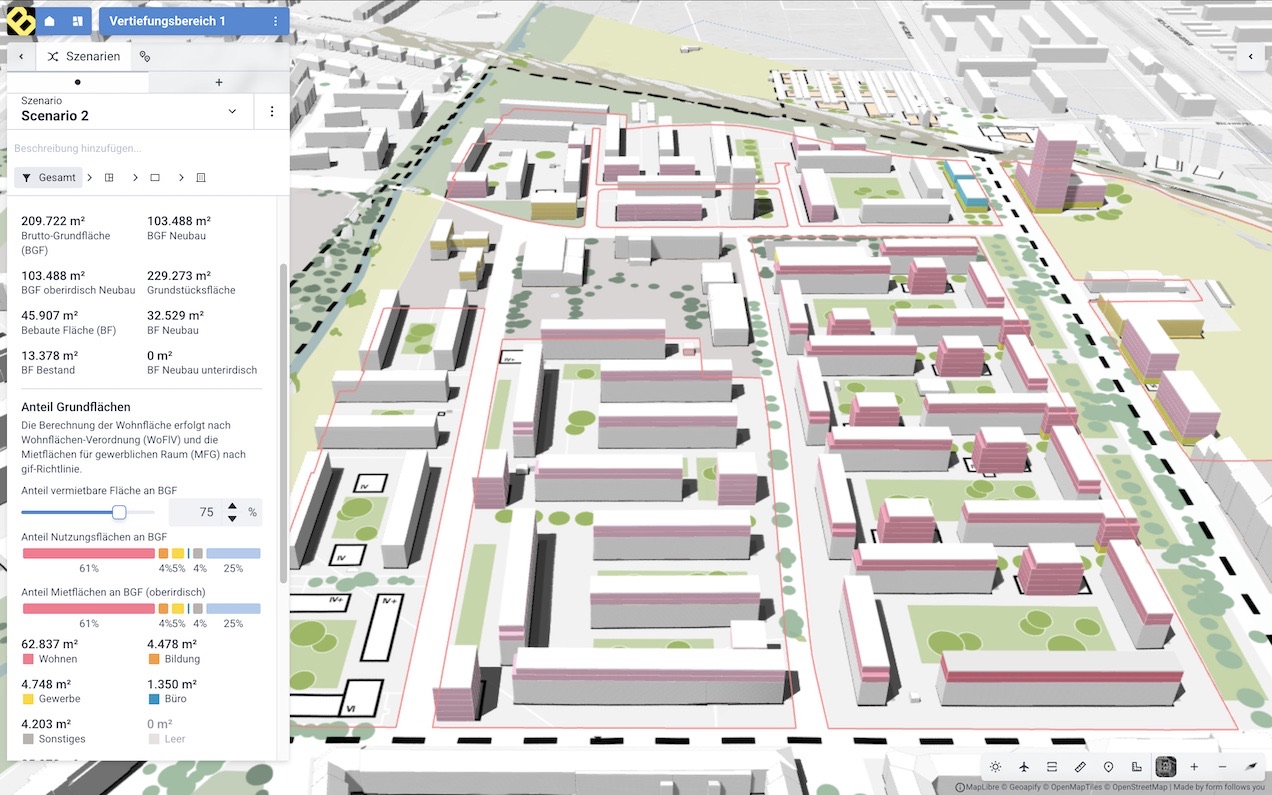Select the ruler measurement tool
Viewport: 1272px width, 795px height.
coord(1080,767)
